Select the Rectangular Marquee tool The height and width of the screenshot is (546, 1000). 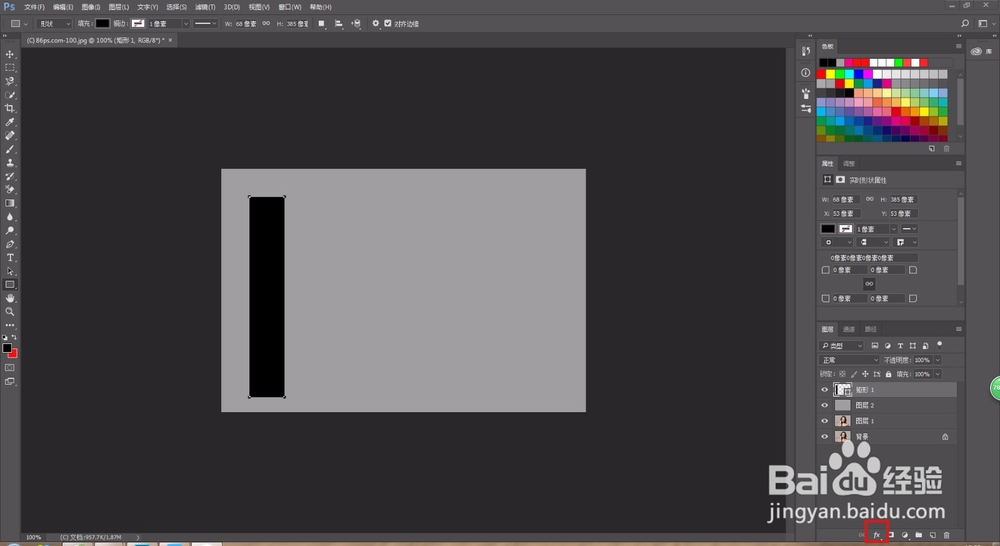pyautogui.click(x=10, y=68)
